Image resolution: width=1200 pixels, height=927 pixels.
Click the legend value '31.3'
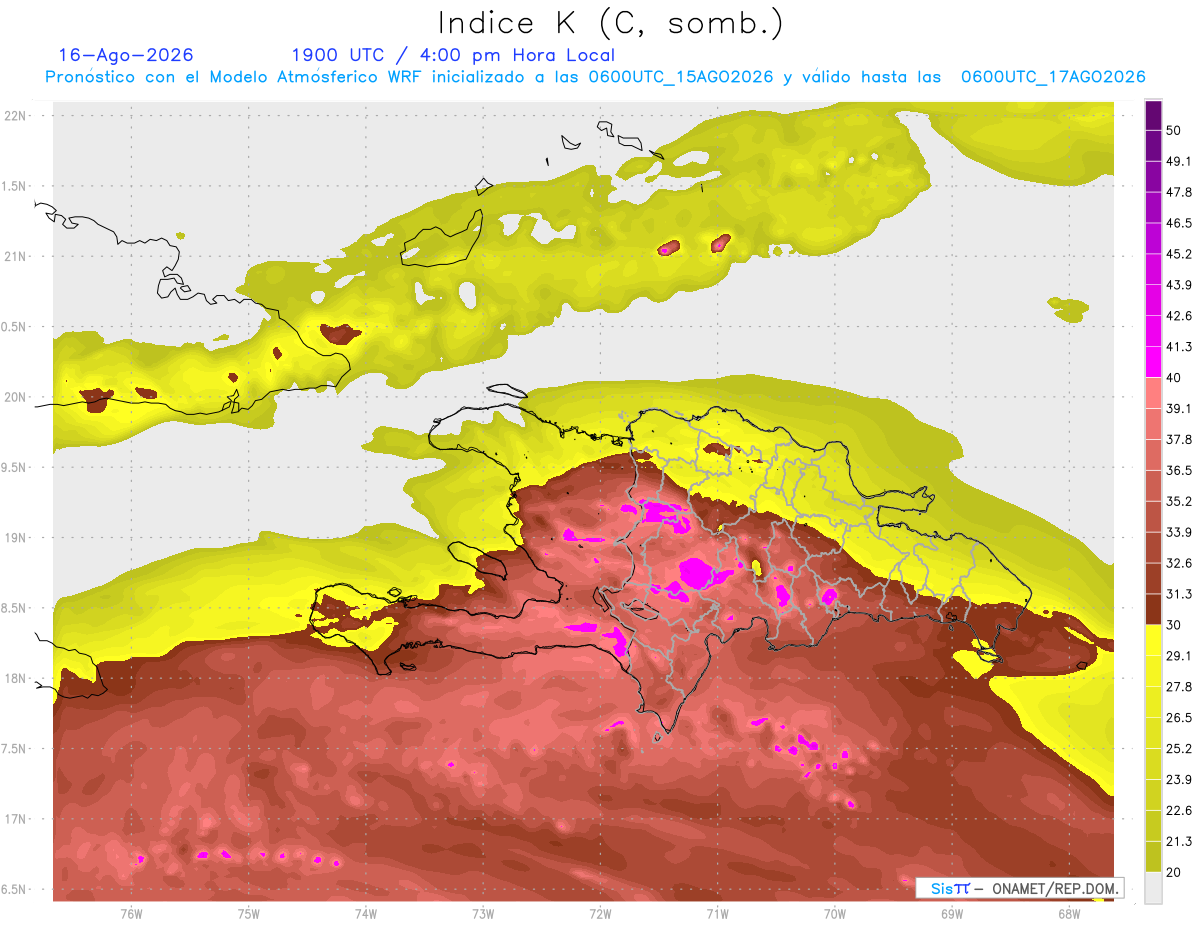point(1179,594)
